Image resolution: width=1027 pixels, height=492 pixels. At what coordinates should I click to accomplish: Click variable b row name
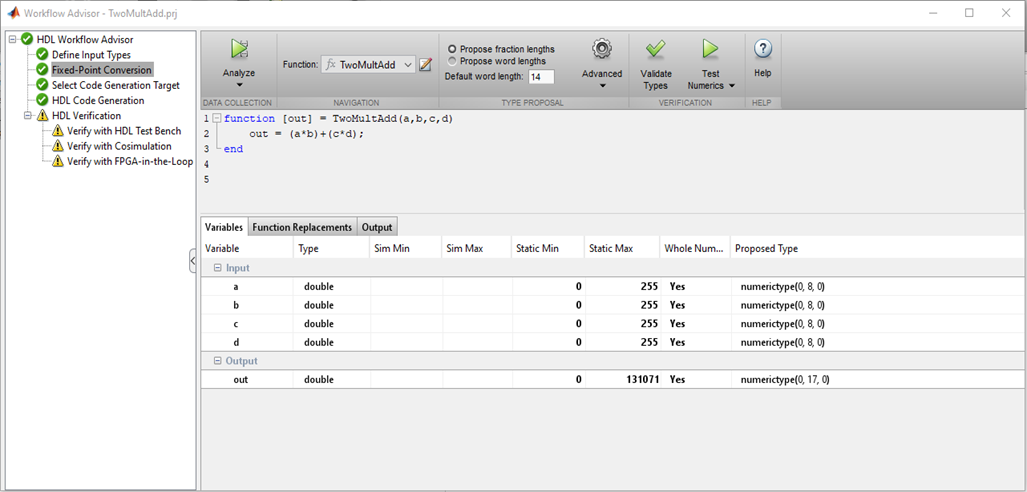236,305
